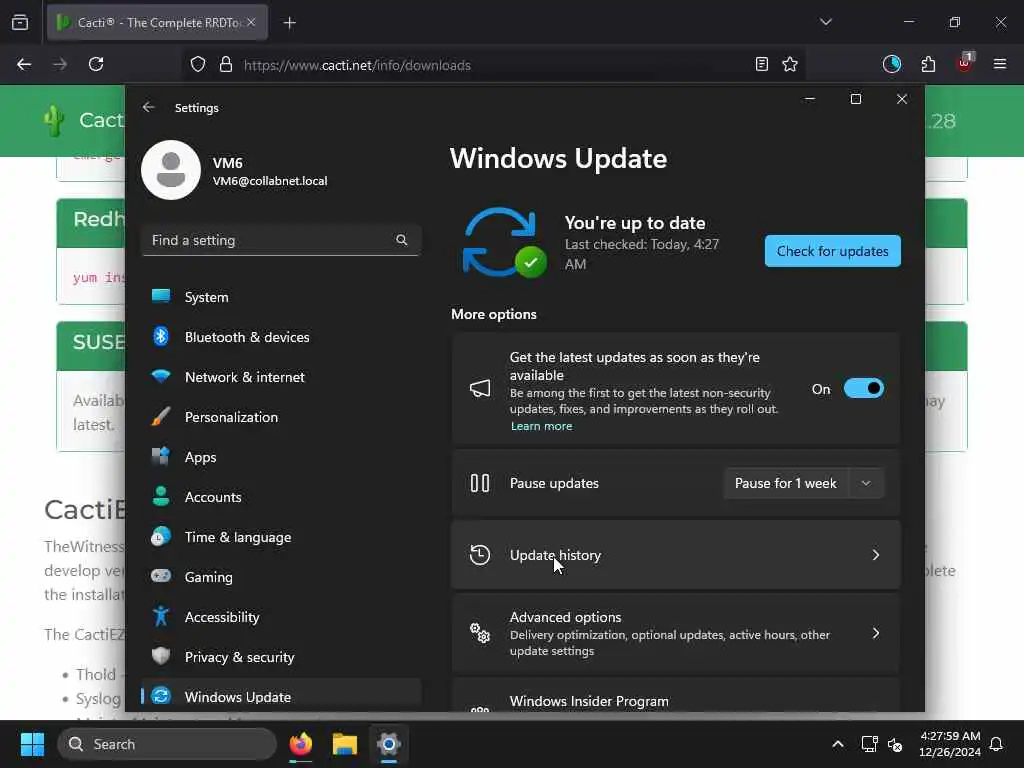Open the Windows Start menu
Screen dimensions: 1024x768
pos(32,744)
